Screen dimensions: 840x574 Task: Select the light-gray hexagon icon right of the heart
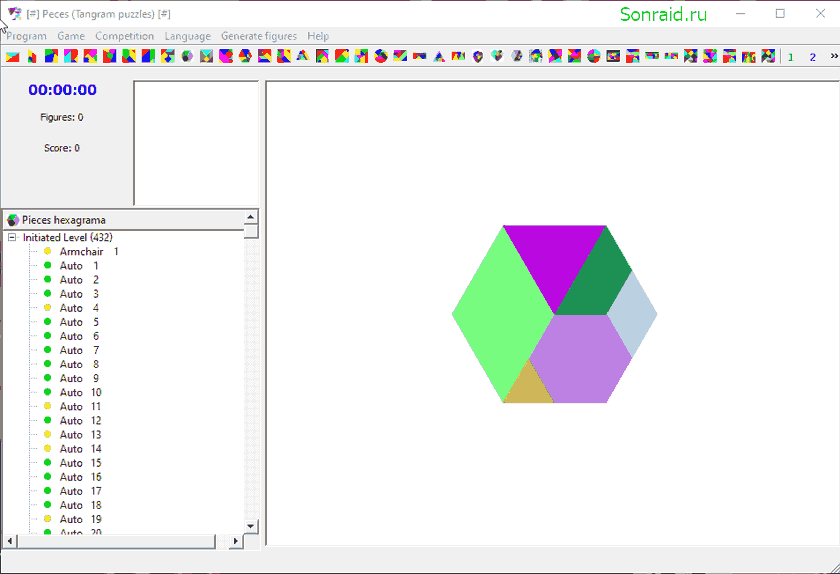(516, 56)
